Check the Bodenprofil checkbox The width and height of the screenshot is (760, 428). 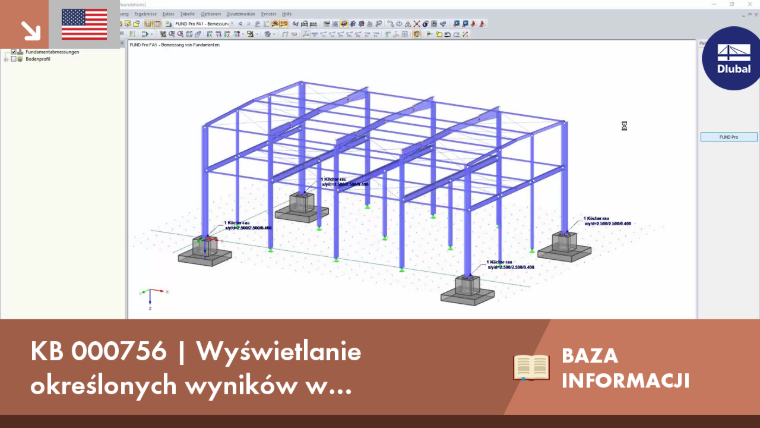coord(14,59)
